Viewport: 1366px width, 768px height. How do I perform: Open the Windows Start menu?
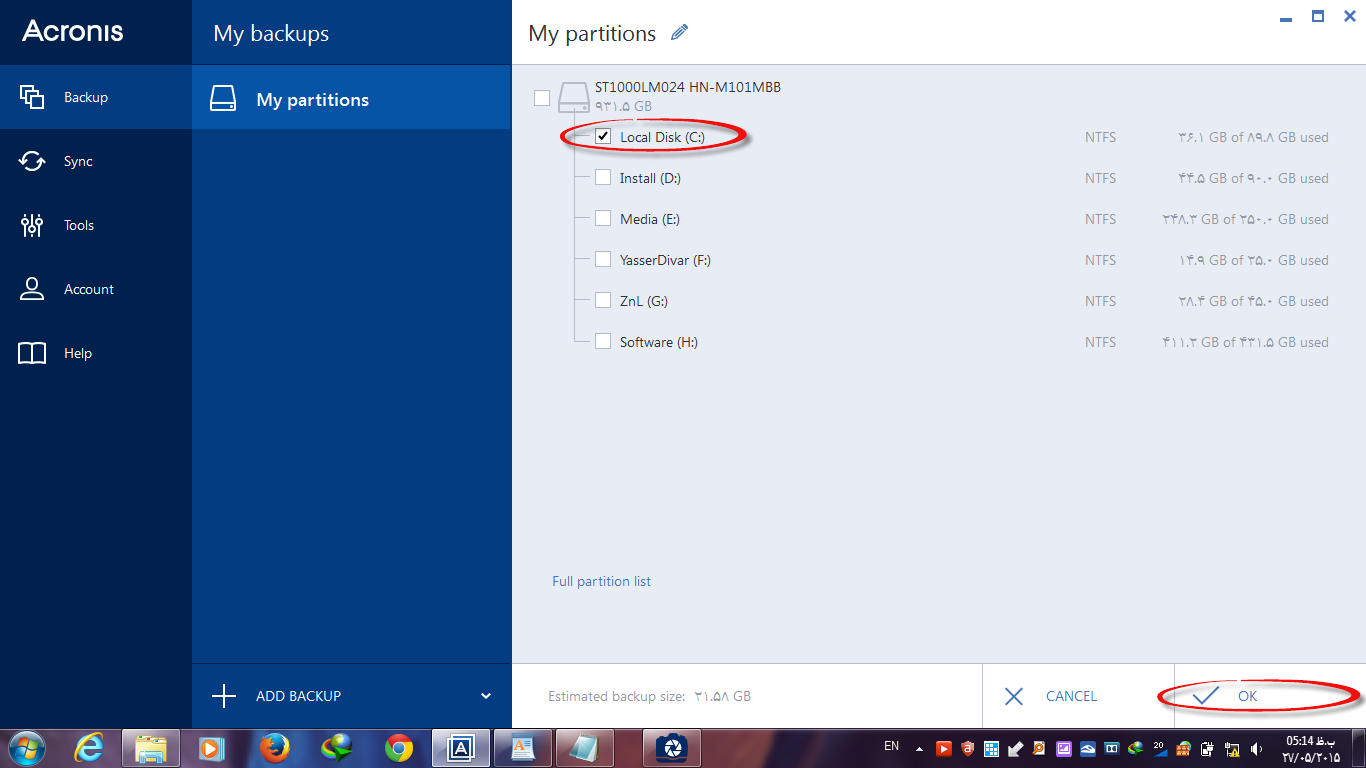(27, 748)
